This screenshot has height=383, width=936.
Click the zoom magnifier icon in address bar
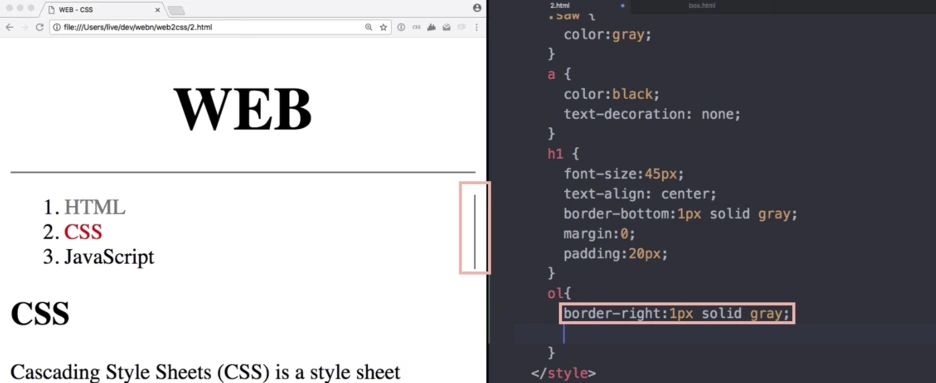coord(369,27)
